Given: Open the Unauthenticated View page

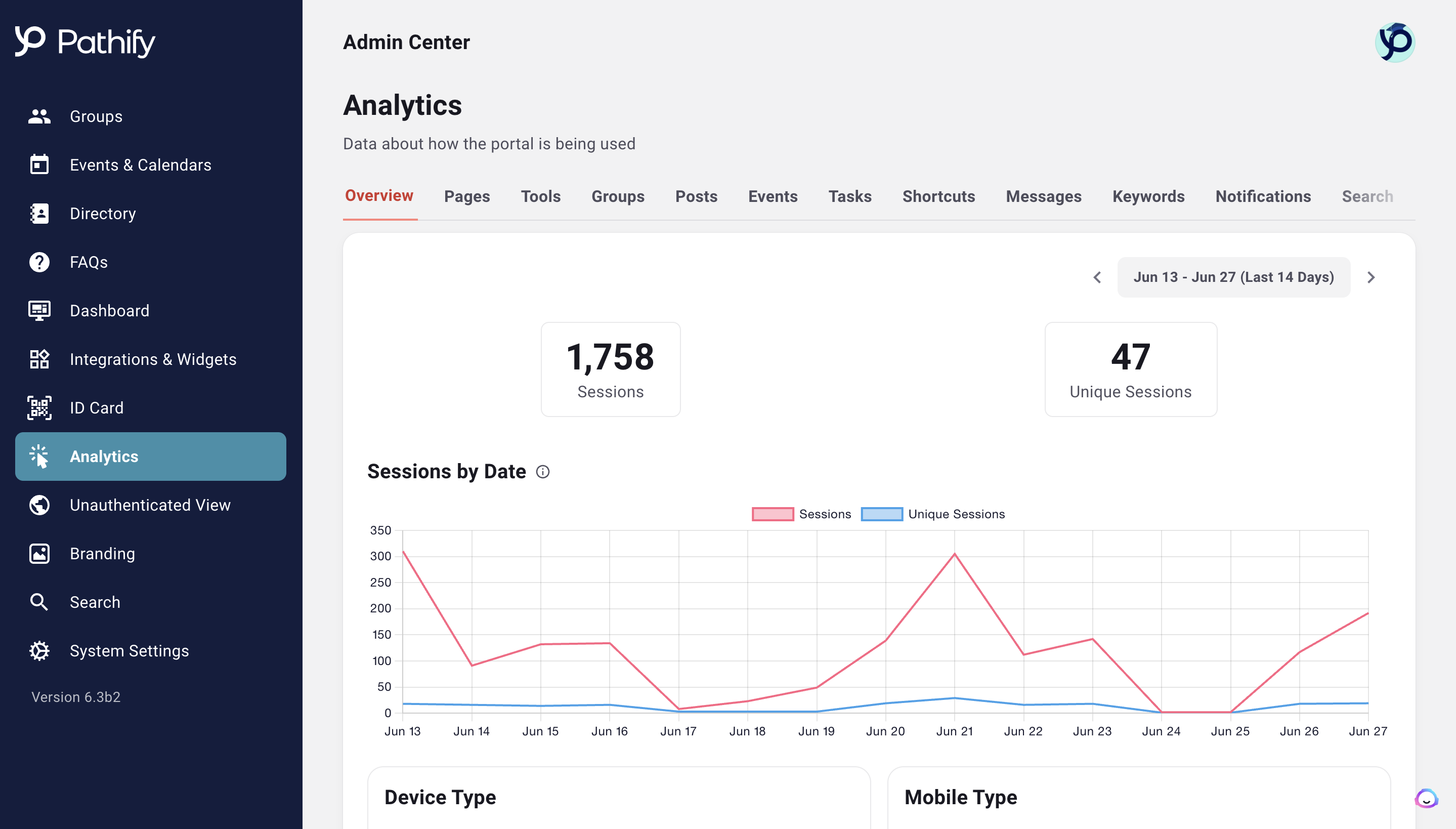Looking at the screenshot, I should [x=150, y=505].
